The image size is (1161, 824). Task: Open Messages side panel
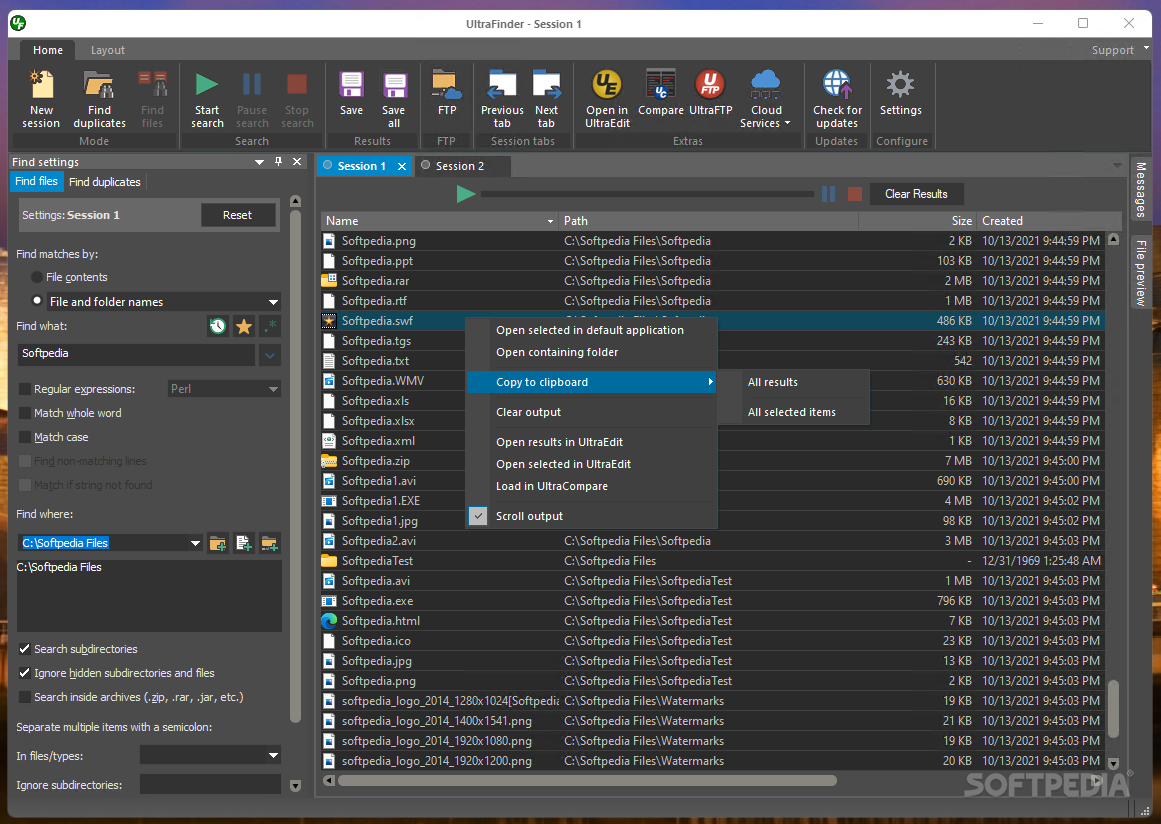click(1141, 190)
